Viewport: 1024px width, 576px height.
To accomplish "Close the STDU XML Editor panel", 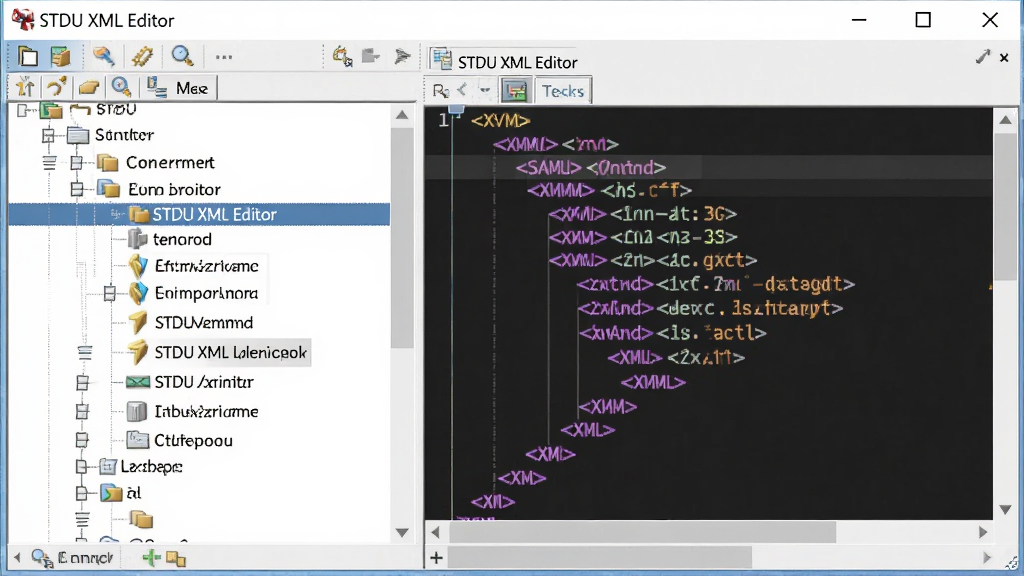I will (x=1004, y=58).
